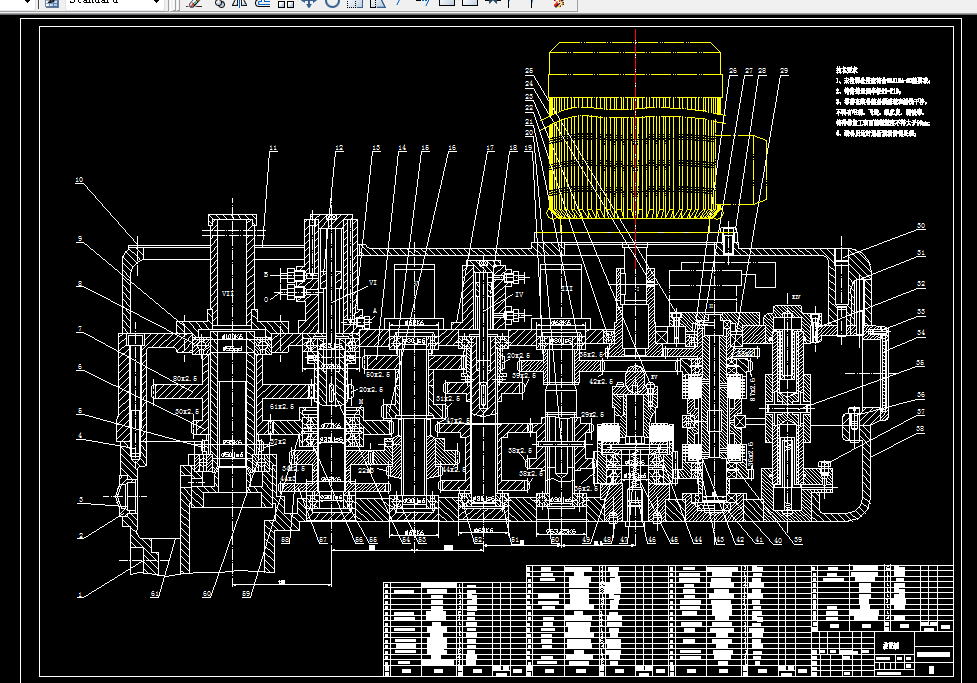Select the Erase tool in the Modify toolbar
This screenshot has width=977, height=683.
195,2
